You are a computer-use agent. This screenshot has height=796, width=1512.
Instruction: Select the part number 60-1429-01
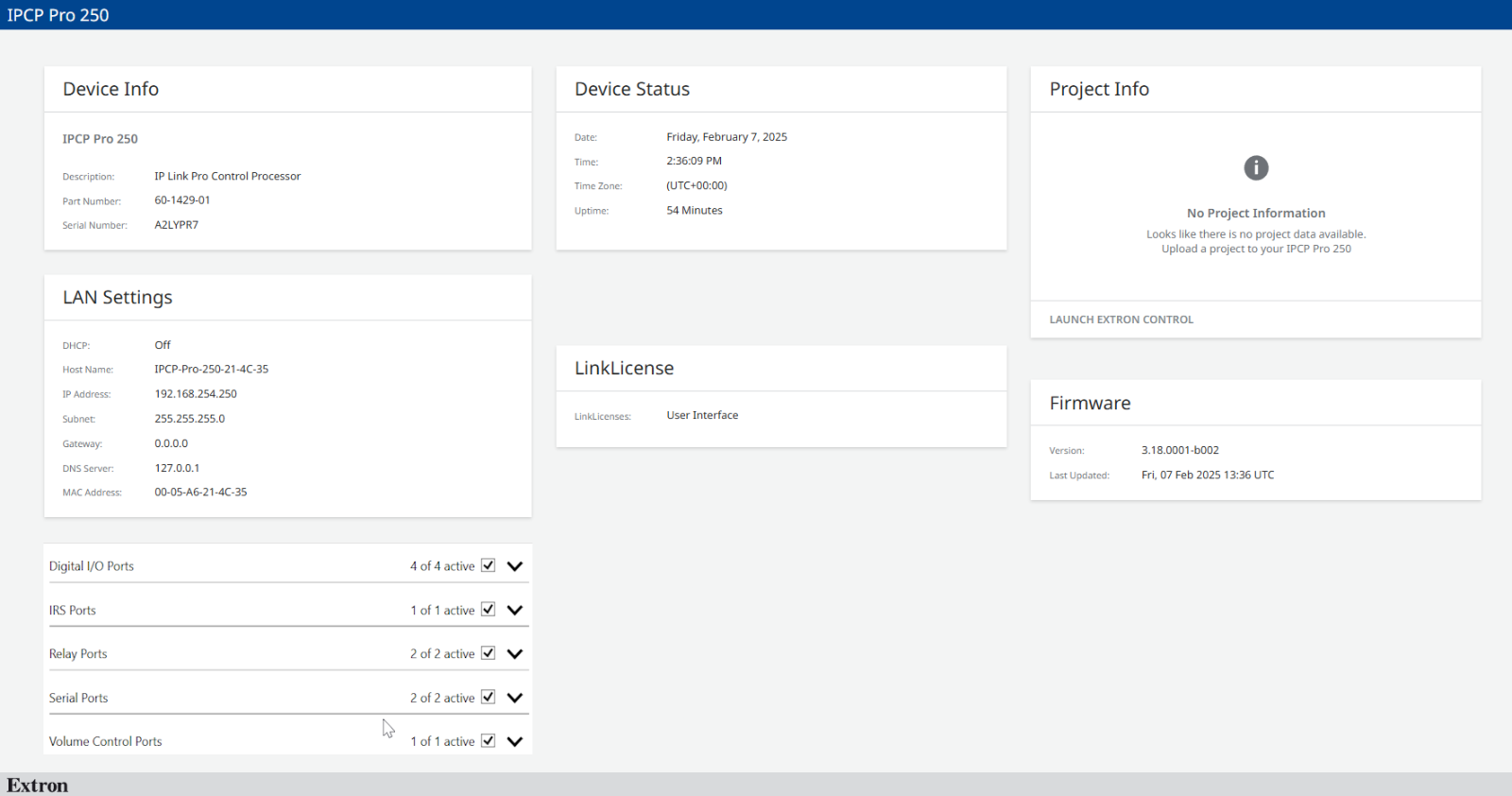pos(182,200)
